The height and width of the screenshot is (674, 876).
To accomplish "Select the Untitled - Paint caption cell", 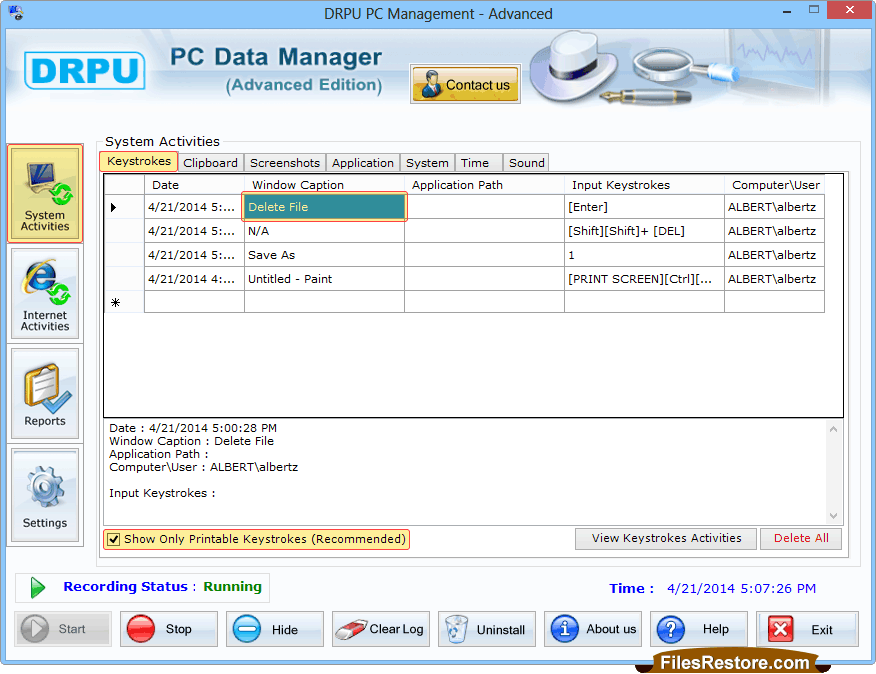I will pos(325,279).
